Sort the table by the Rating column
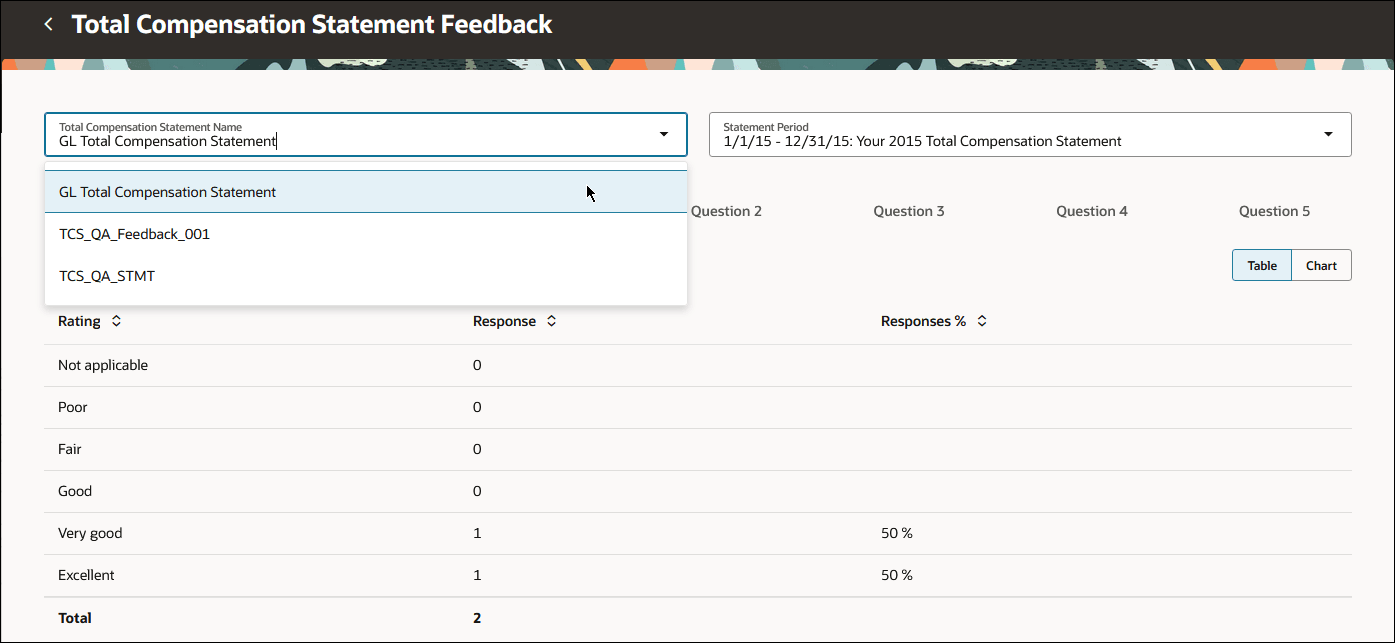This screenshot has width=1395, height=643. tap(116, 321)
